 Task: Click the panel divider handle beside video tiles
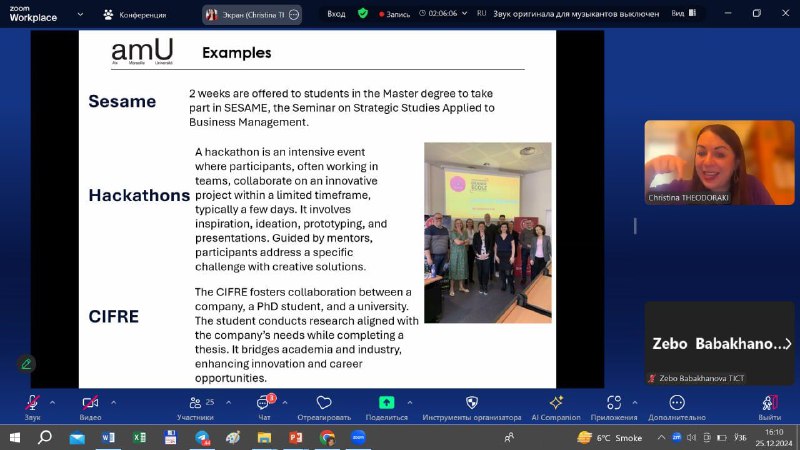click(635, 226)
